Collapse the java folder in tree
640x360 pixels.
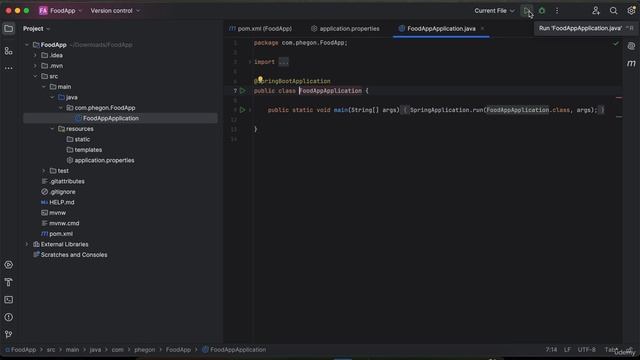click(52, 98)
